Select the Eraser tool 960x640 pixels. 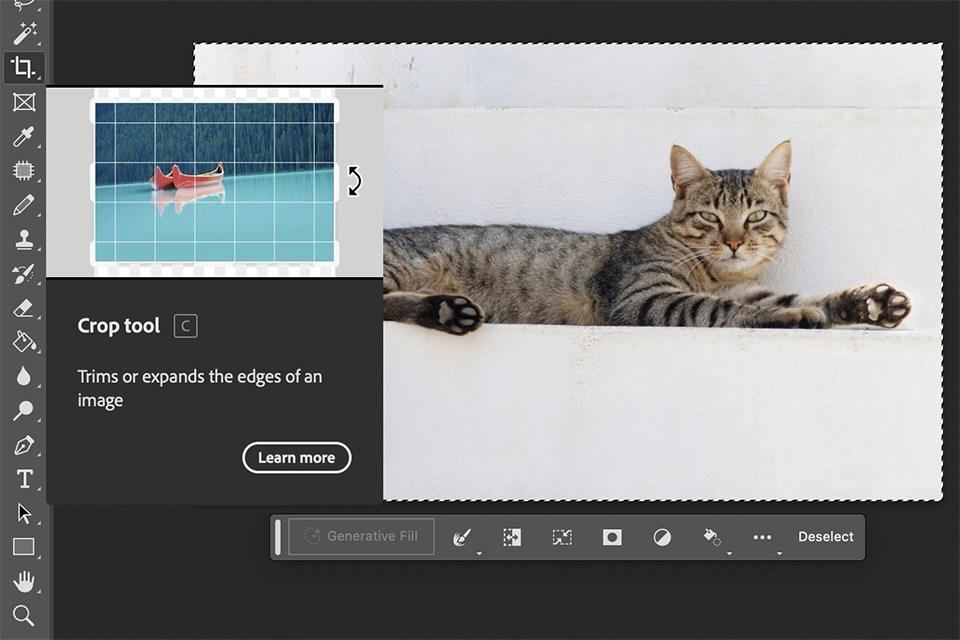coord(25,307)
